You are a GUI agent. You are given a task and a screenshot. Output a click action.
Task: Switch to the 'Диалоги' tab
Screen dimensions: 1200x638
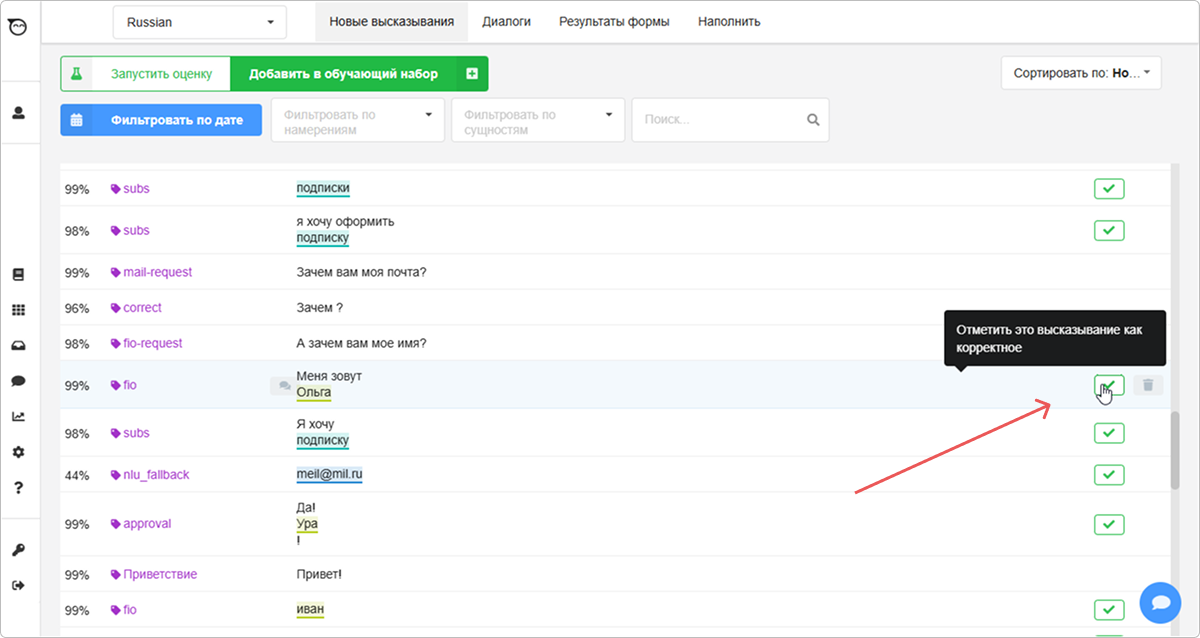click(x=506, y=21)
